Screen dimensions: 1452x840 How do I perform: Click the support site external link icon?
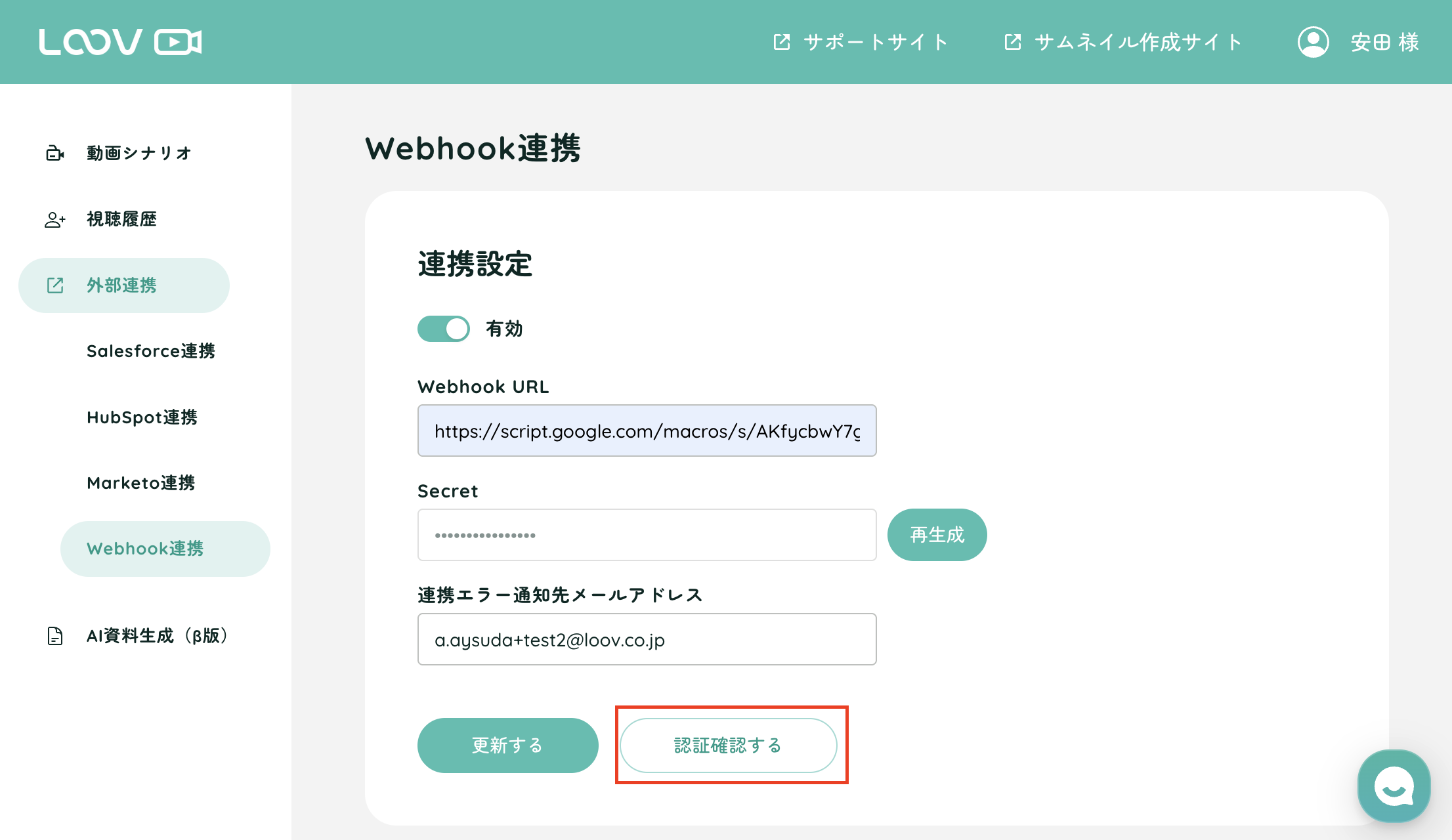click(781, 42)
